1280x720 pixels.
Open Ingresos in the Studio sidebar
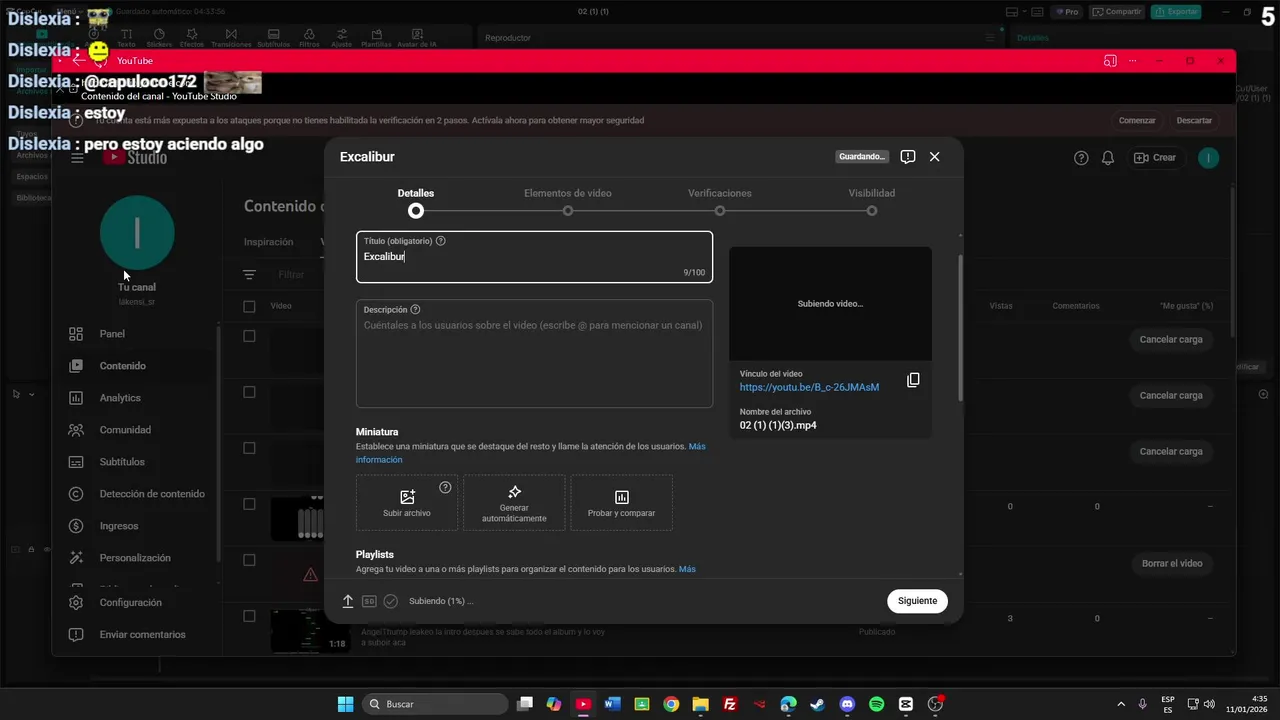tap(136, 526)
